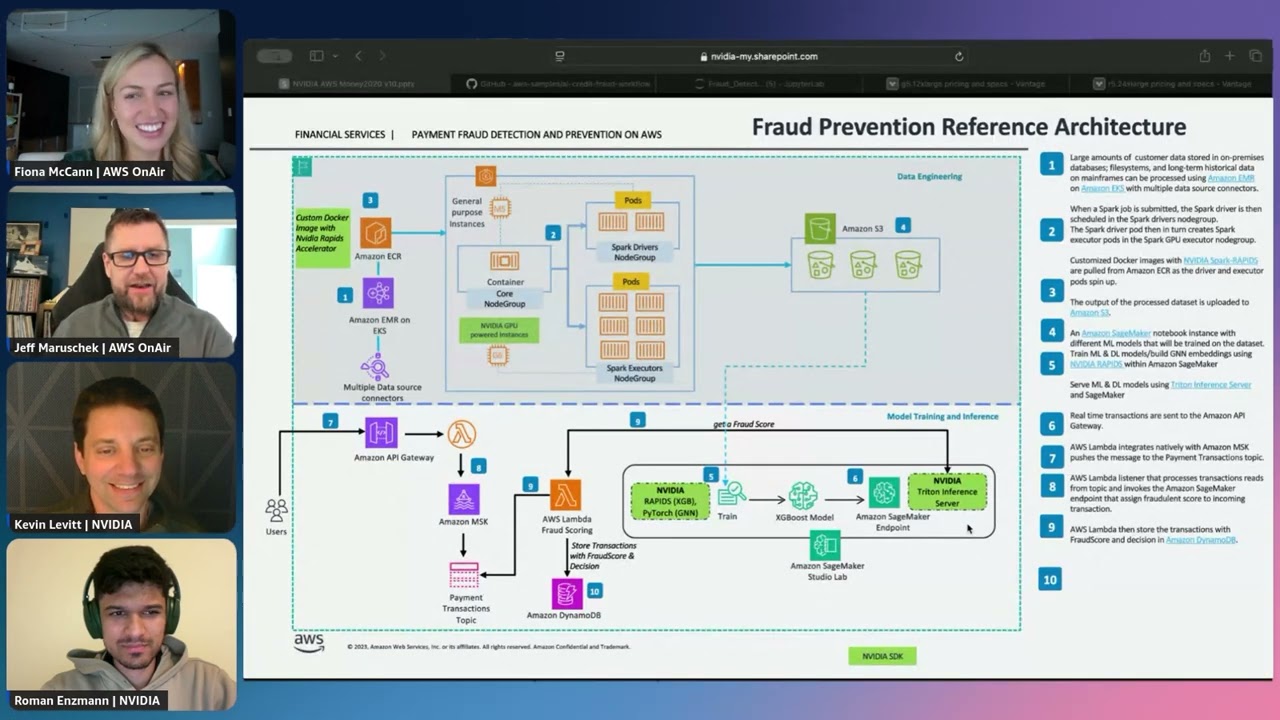Click the Lambda icon beside API Gateway
The image size is (1280, 720).
click(x=461, y=433)
